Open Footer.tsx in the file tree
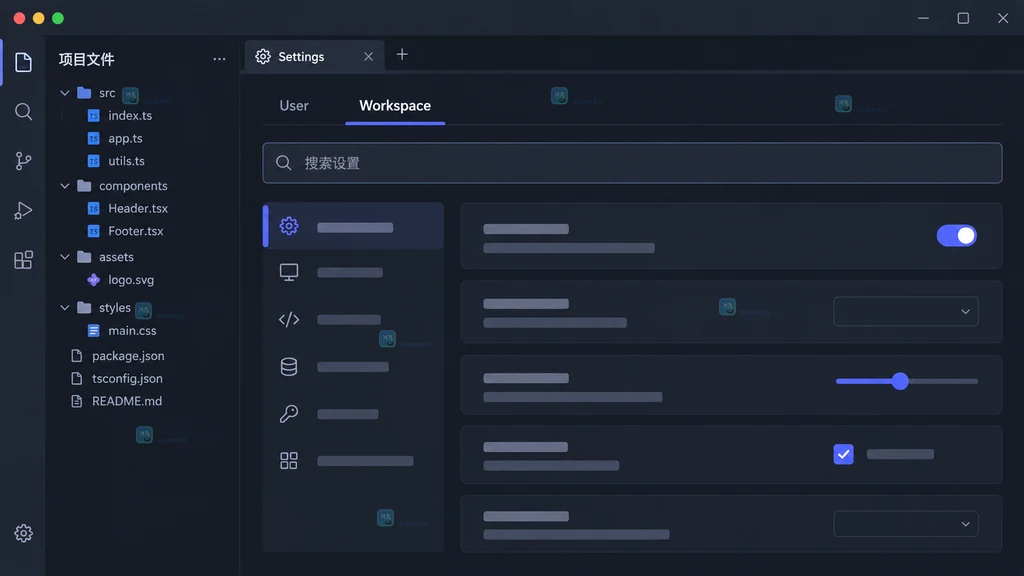Viewport: 1024px width, 576px height. 136,231
